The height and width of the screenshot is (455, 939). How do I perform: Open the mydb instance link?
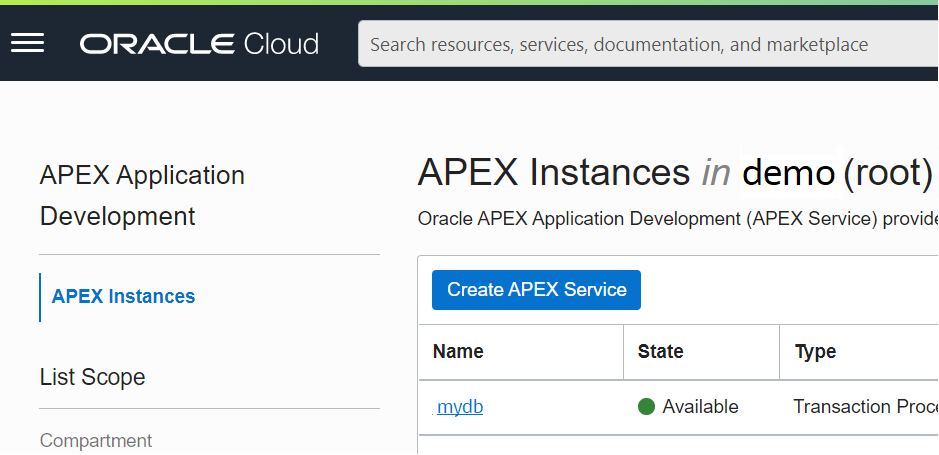[x=460, y=407]
